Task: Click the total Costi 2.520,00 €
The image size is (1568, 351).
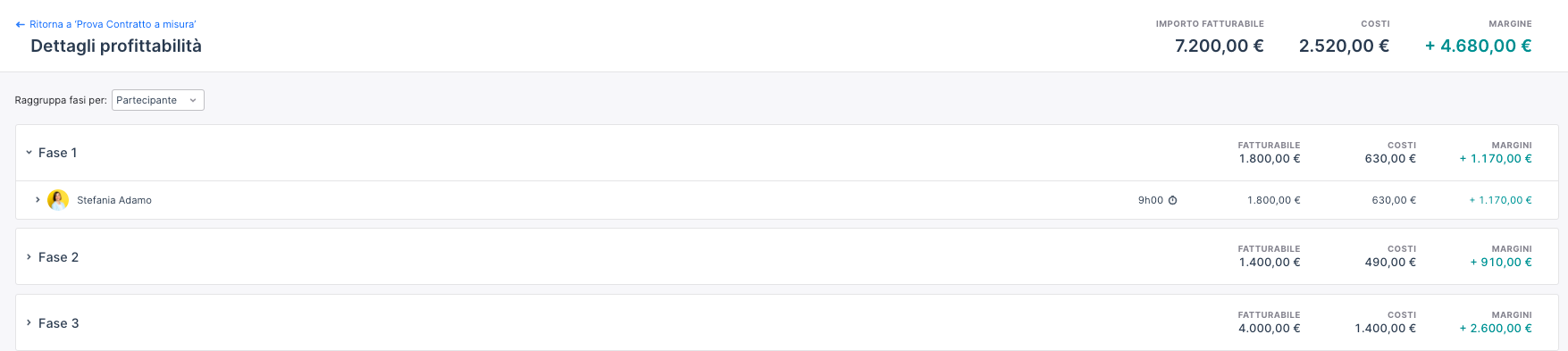Action: point(1344,46)
